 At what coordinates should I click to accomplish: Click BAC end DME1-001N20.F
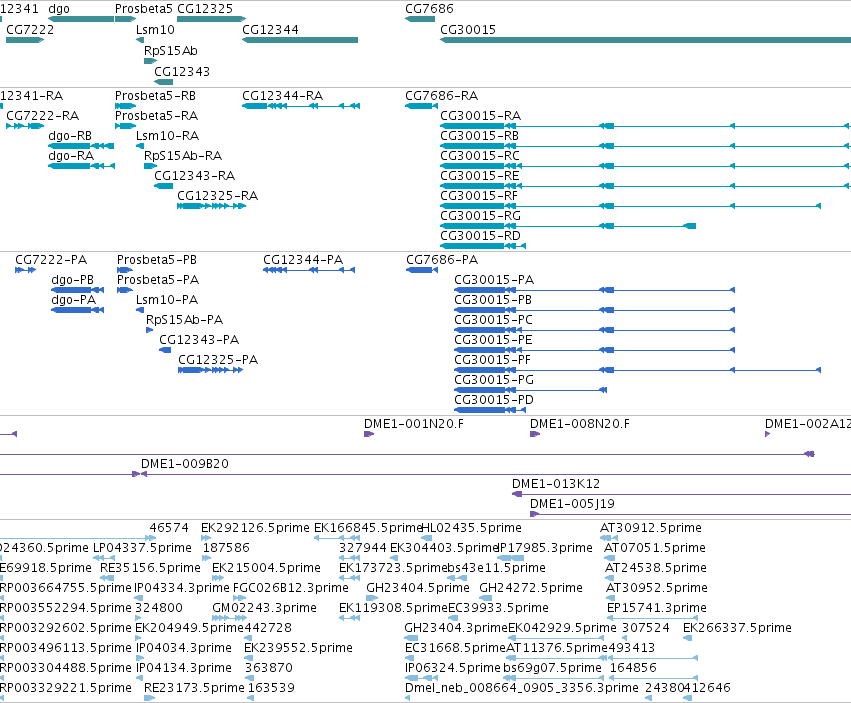coord(414,424)
